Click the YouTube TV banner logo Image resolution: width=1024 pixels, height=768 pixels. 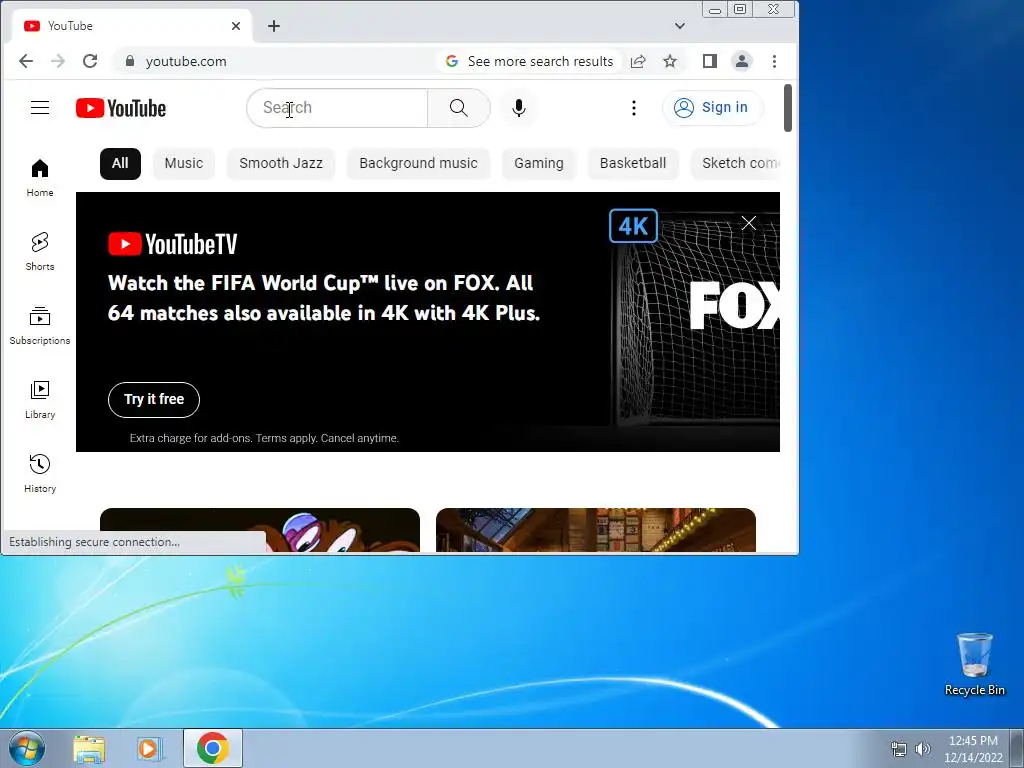click(172, 244)
